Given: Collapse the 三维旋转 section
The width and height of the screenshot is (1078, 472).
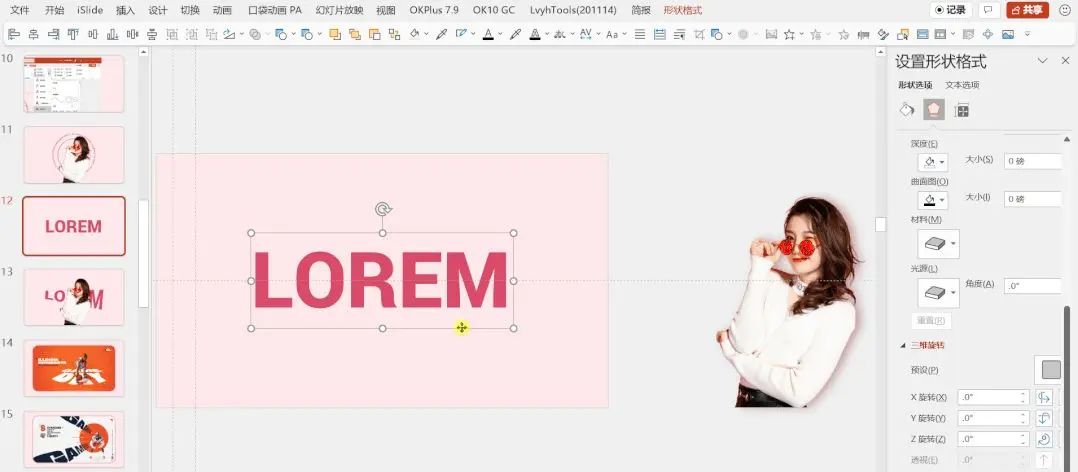Looking at the screenshot, I should [x=903, y=346].
